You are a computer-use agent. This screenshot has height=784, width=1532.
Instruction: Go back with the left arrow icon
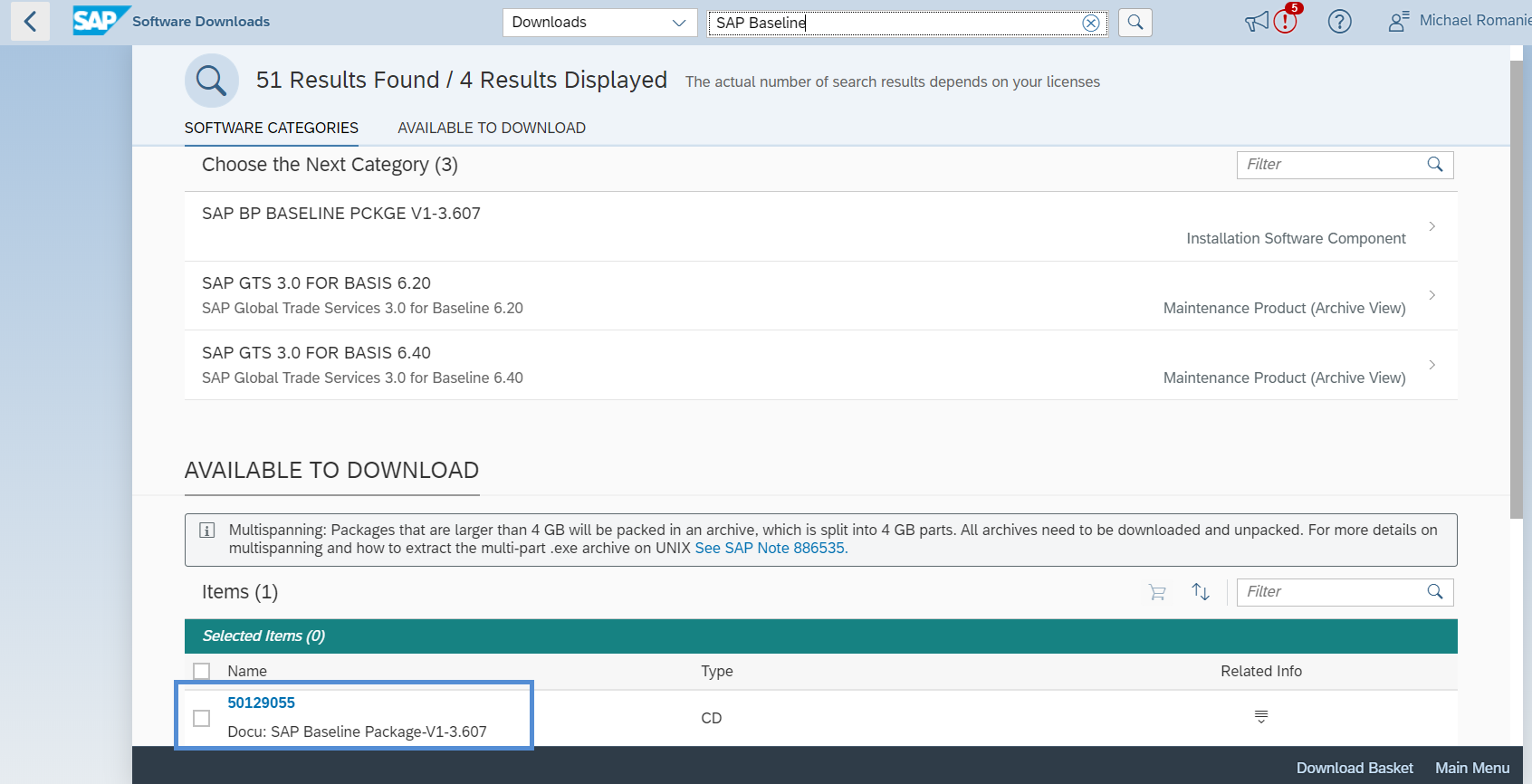[30, 21]
